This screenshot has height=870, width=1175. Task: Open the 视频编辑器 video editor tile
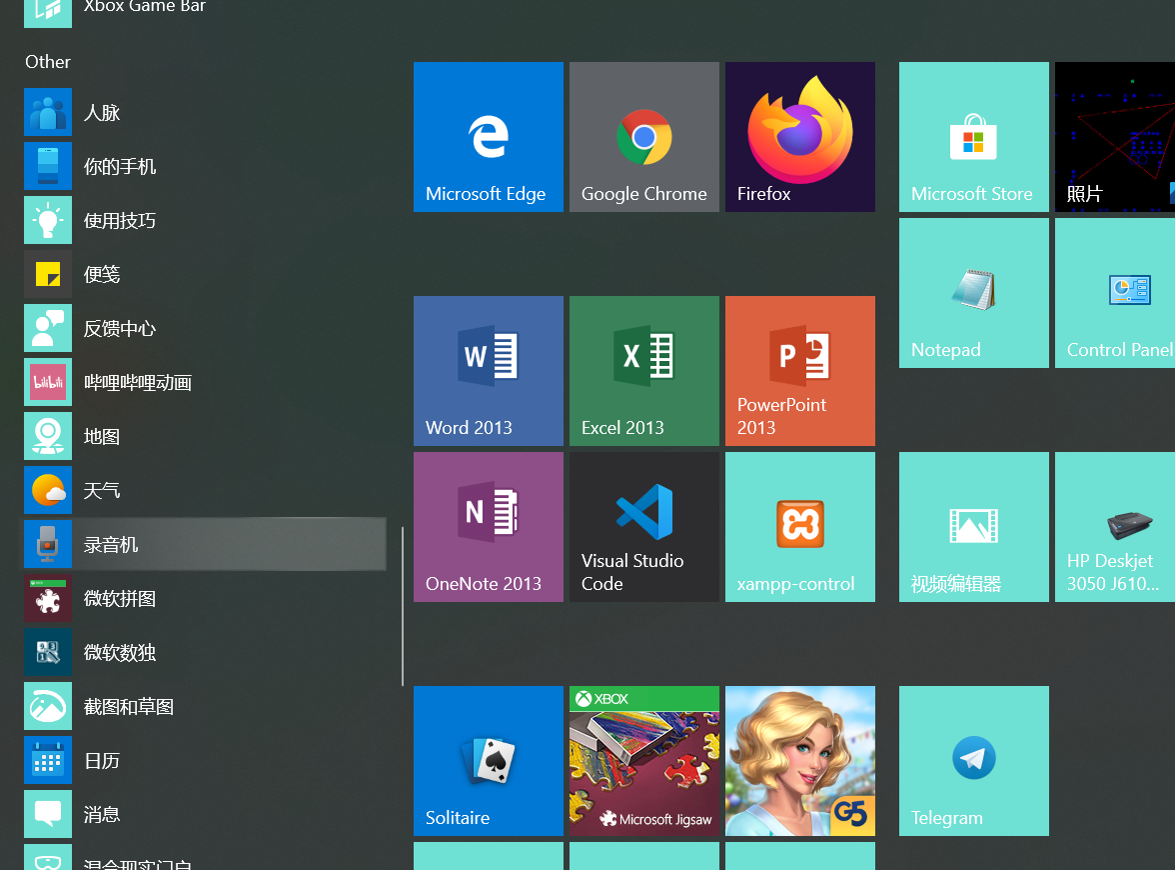[973, 527]
